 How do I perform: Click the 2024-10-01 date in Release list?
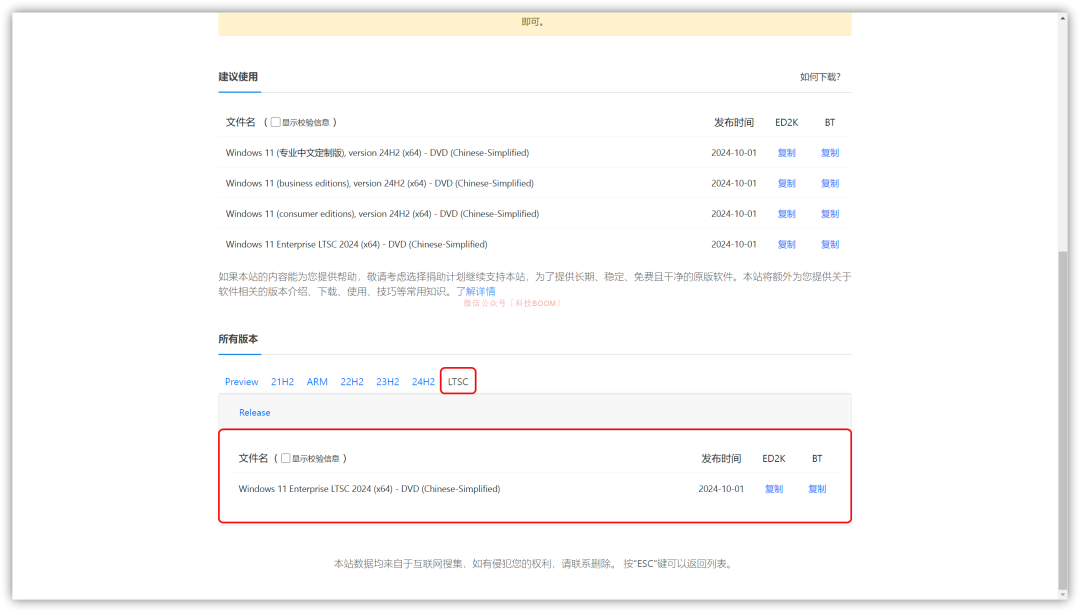point(721,489)
